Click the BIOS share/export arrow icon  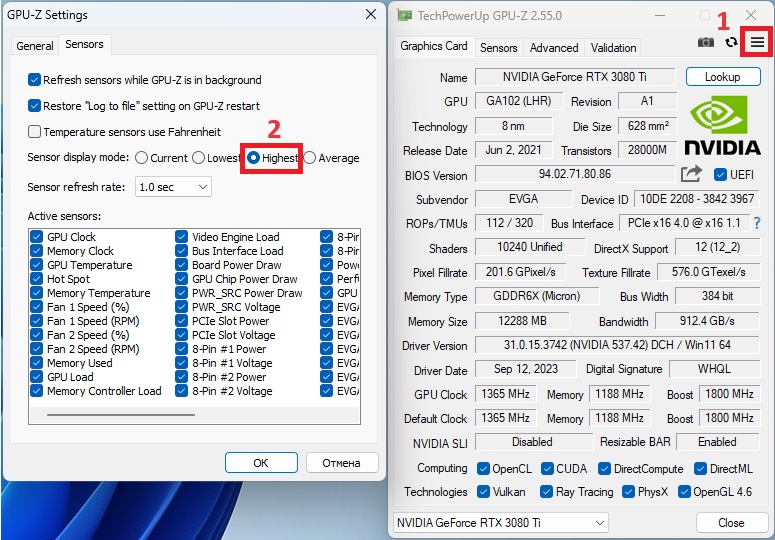point(691,174)
